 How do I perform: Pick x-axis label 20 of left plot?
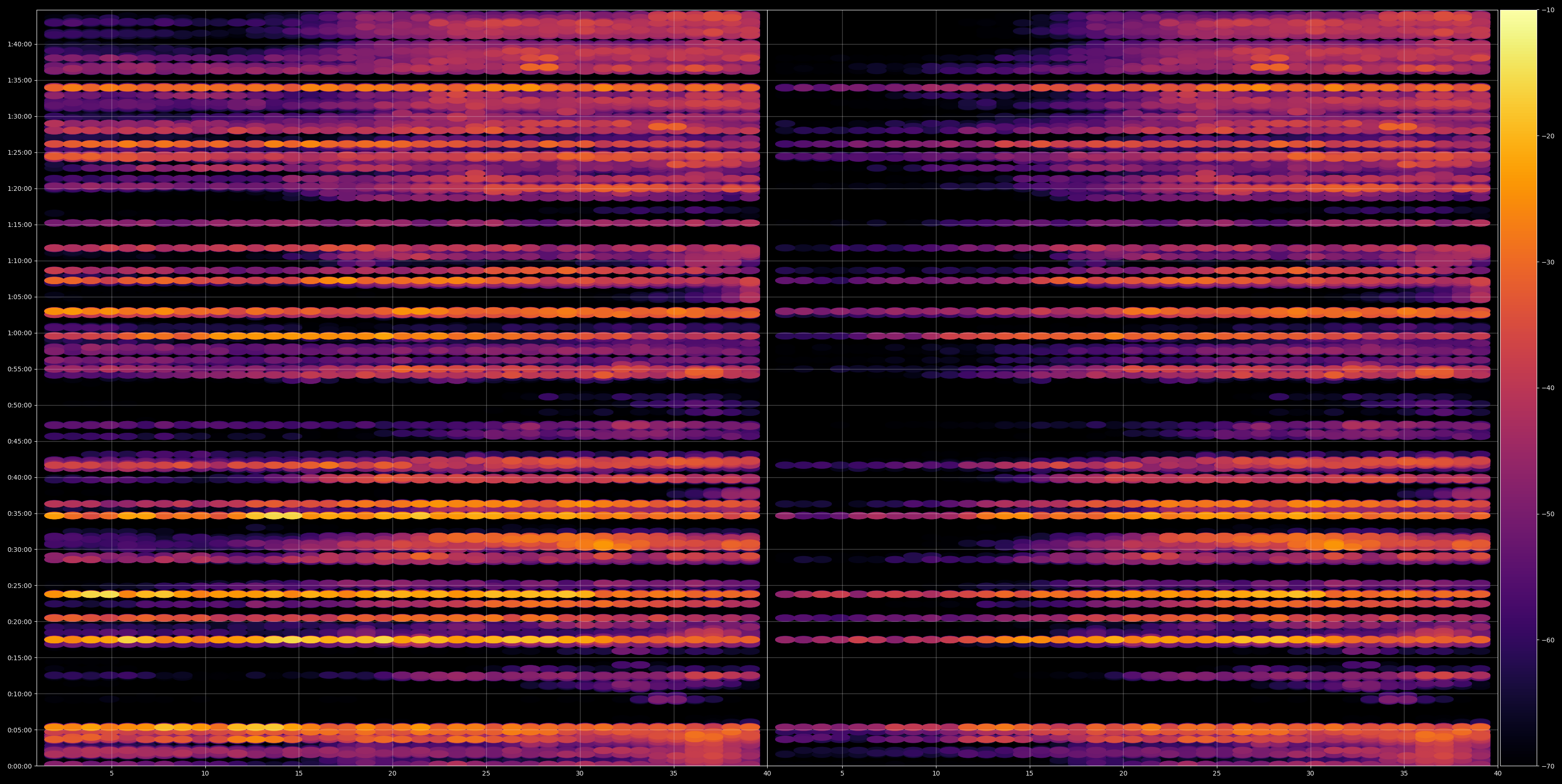pos(392,774)
